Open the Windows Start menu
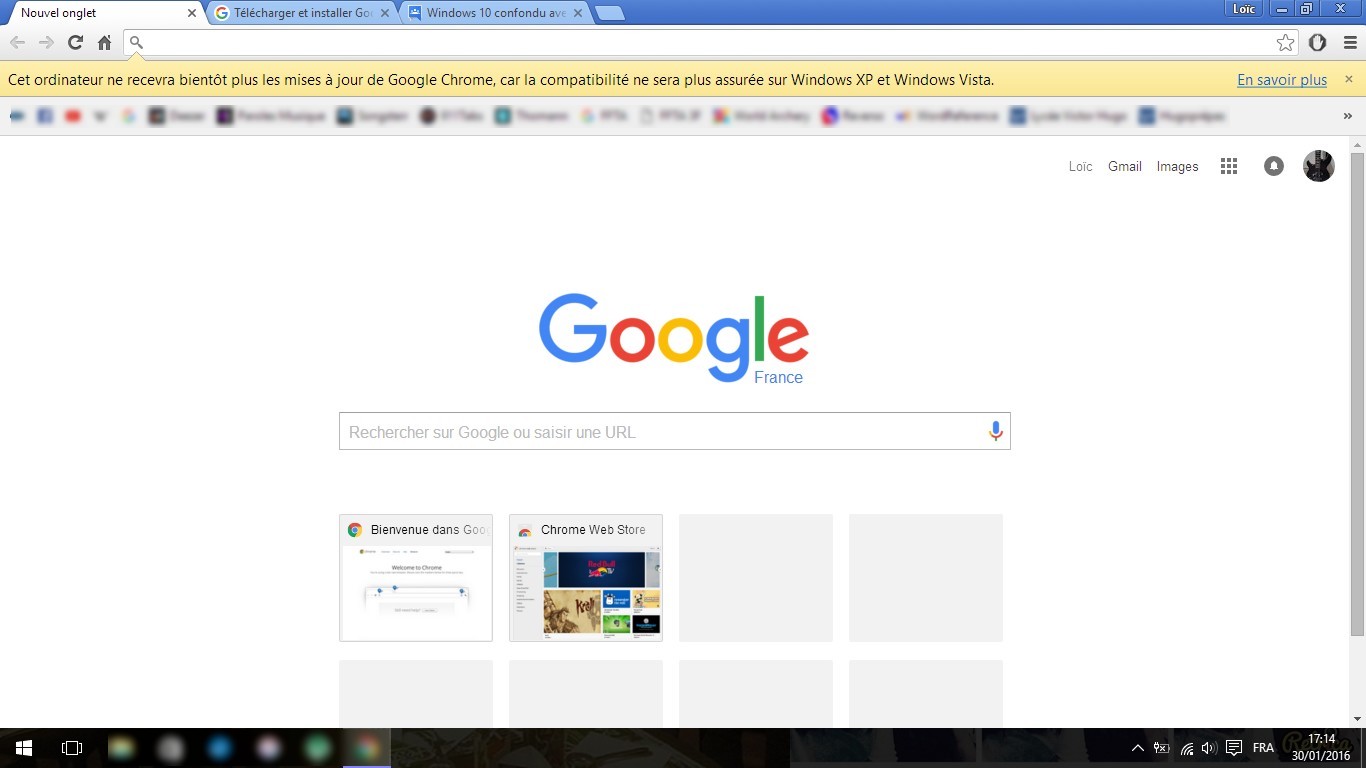This screenshot has width=1366, height=768. pyautogui.click(x=23, y=748)
